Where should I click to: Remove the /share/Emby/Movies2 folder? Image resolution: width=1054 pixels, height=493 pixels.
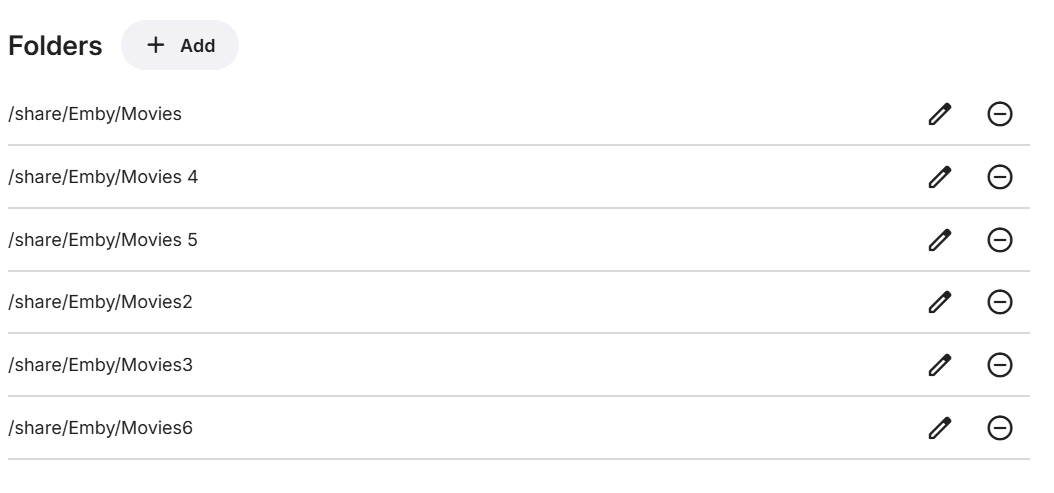click(999, 302)
